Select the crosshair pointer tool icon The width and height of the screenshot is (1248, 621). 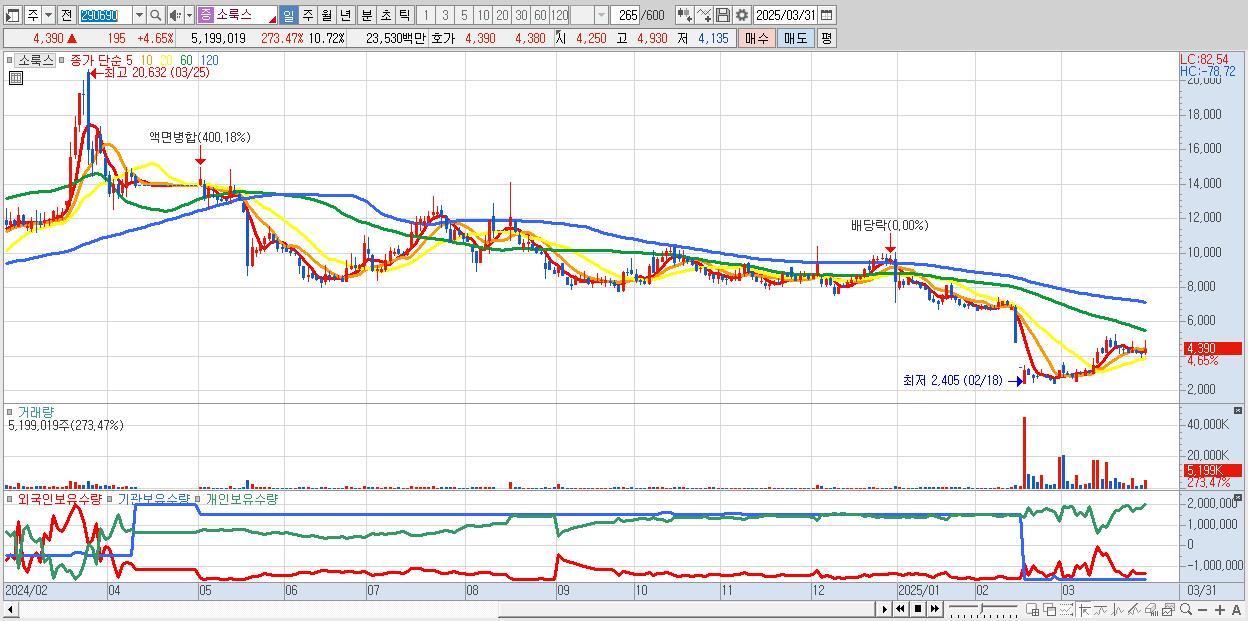(x=1085, y=610)
